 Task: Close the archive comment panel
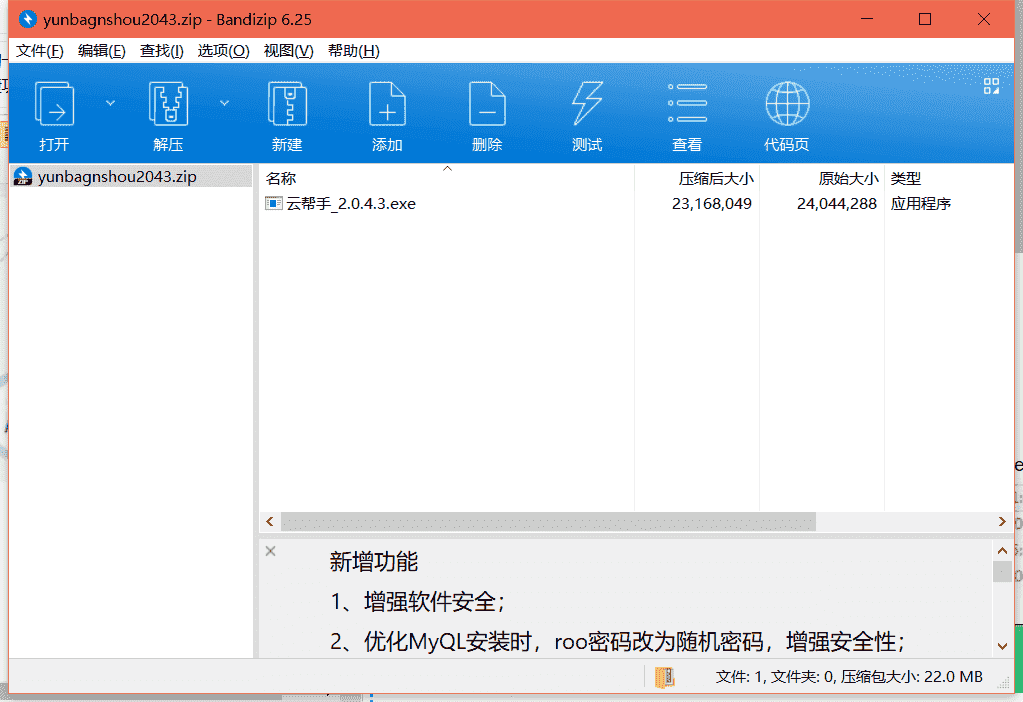click(x=271, y=551)
